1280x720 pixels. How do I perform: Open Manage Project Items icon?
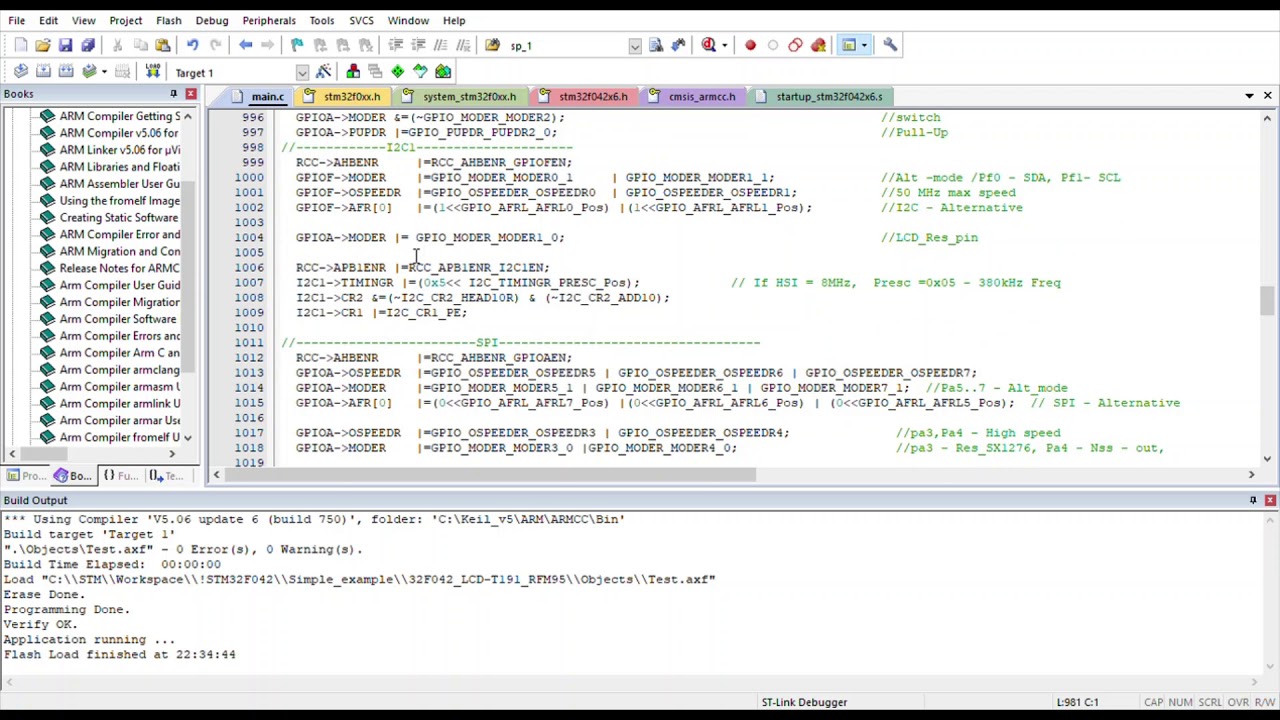click(353, 72)
